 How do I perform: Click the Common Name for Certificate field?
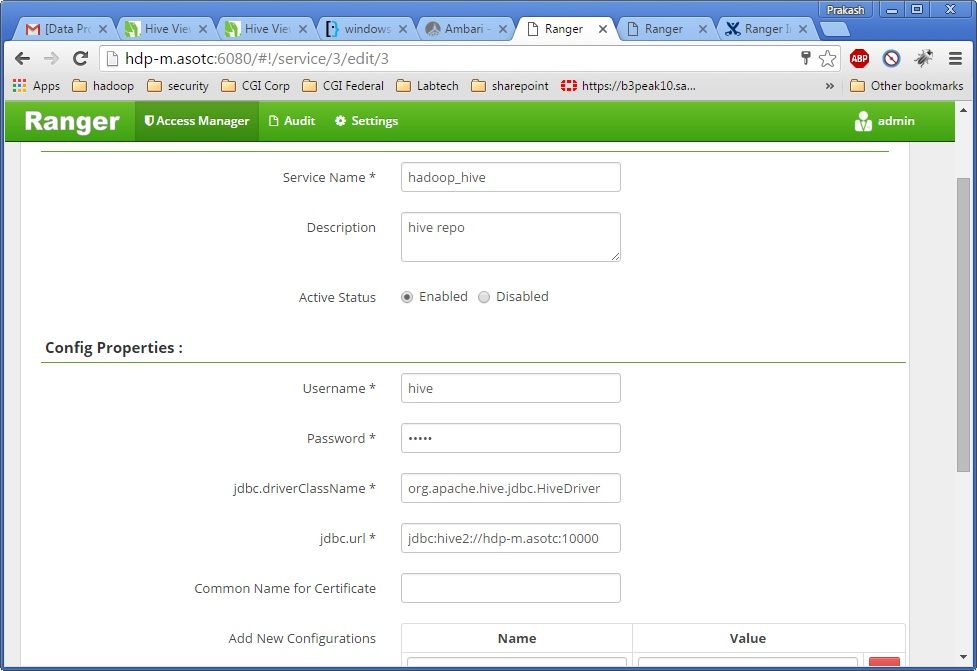(x=510, y=588)
